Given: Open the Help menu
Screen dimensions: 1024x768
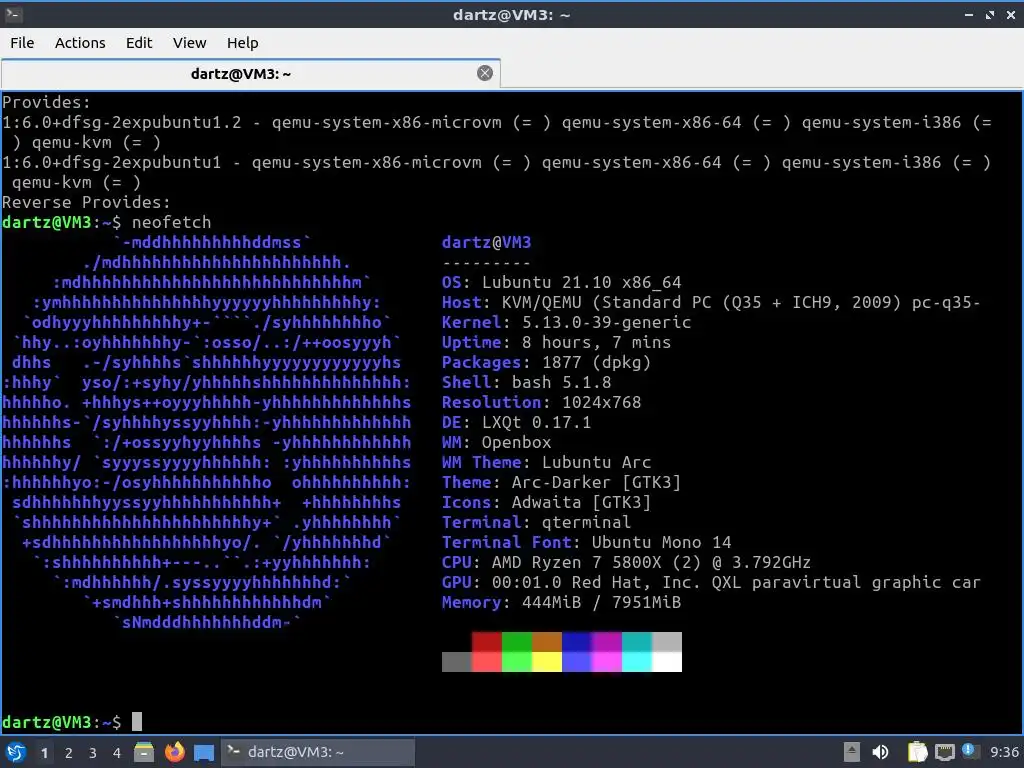Looking at the screenshot, I should coord(242,43).
